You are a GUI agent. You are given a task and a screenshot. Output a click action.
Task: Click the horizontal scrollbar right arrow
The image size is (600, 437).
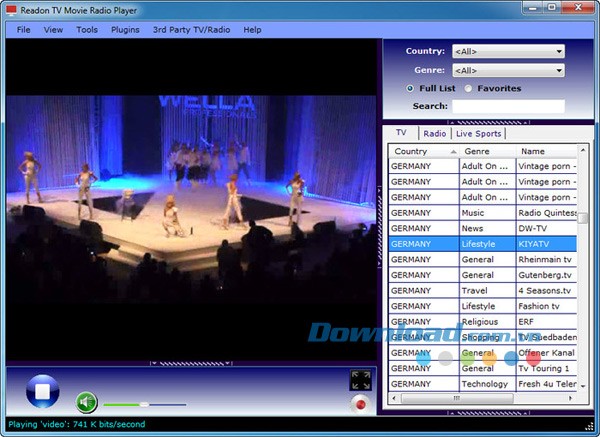tap(571, 398)
